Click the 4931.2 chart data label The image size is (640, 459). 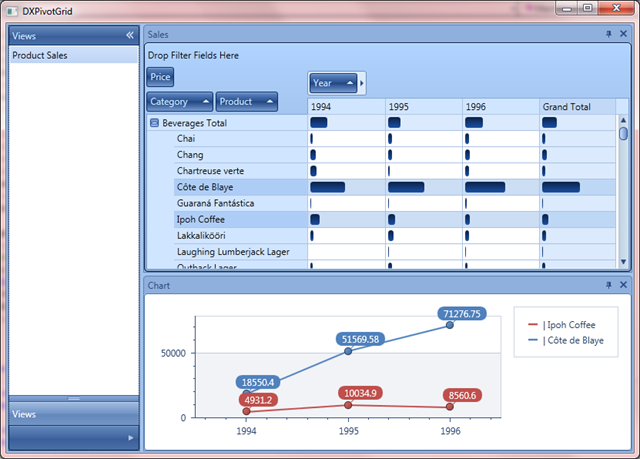point(258,400)
